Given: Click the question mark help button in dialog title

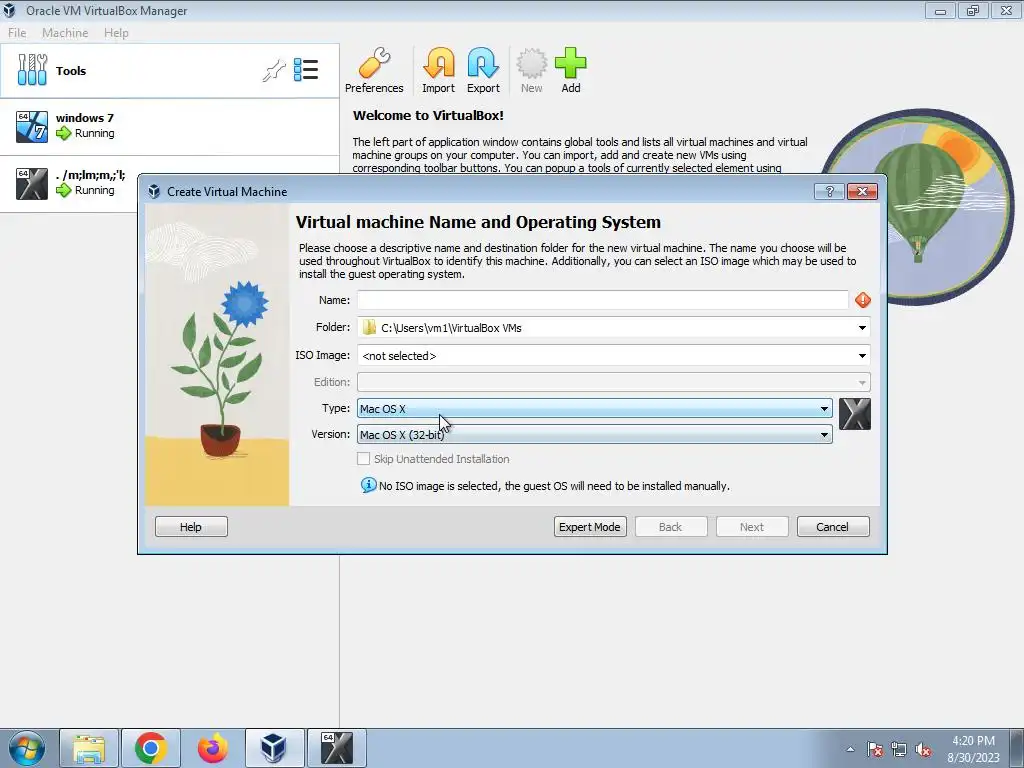Looking at the screenshot, I should 829,191.
